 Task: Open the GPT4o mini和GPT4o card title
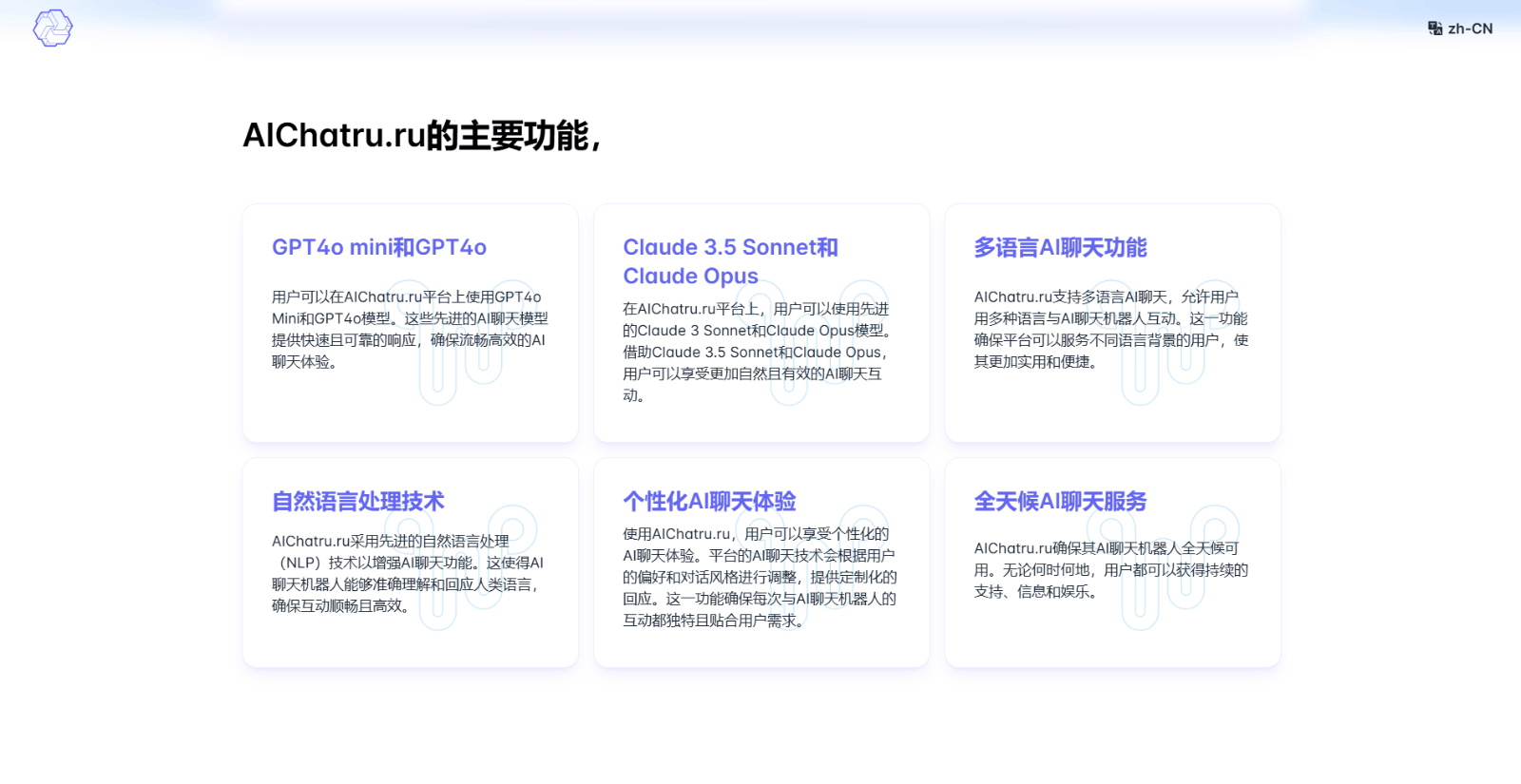click(x=379, y=247)
